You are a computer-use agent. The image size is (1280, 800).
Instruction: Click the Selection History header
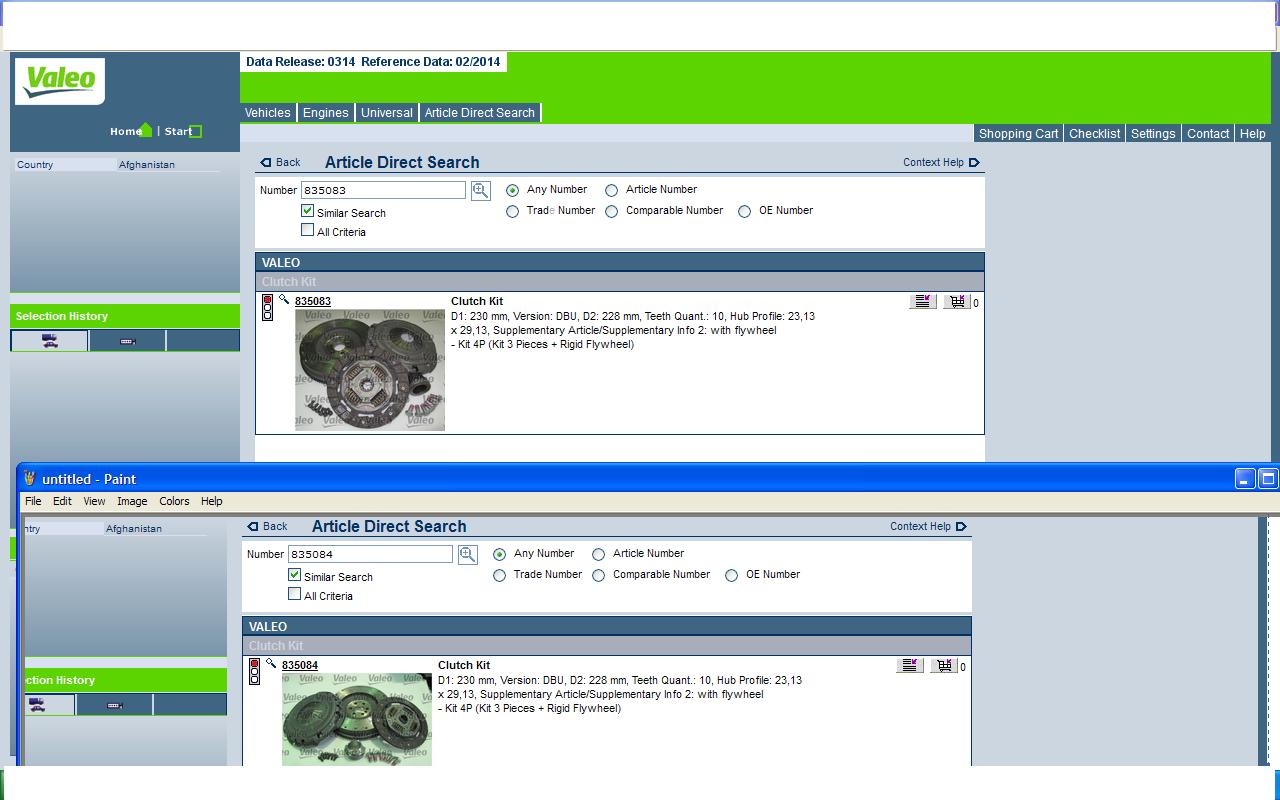pyautogui.click(x=125, y=316)
